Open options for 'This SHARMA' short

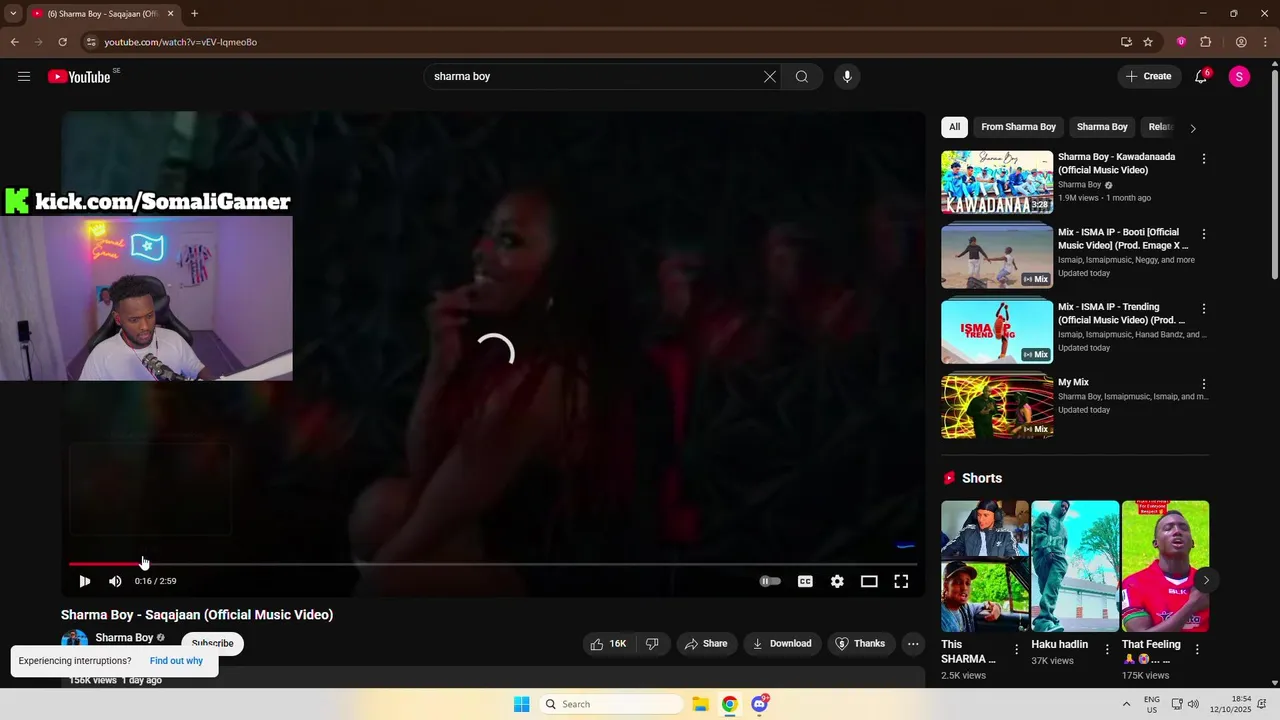coord(1017,649)
